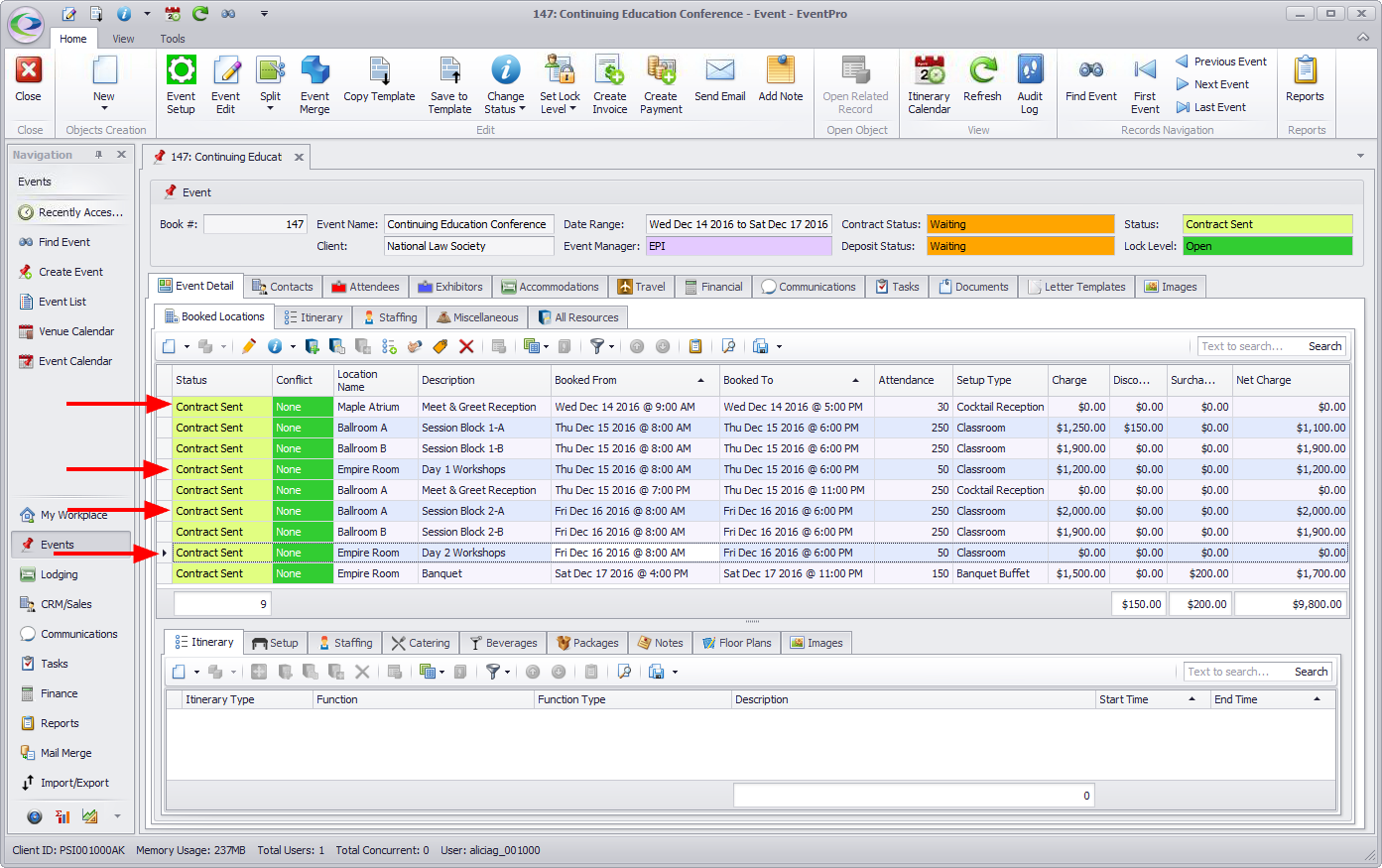Open the Catering tab in lower panel
The image size is (1382, 868).
[421, 643]
